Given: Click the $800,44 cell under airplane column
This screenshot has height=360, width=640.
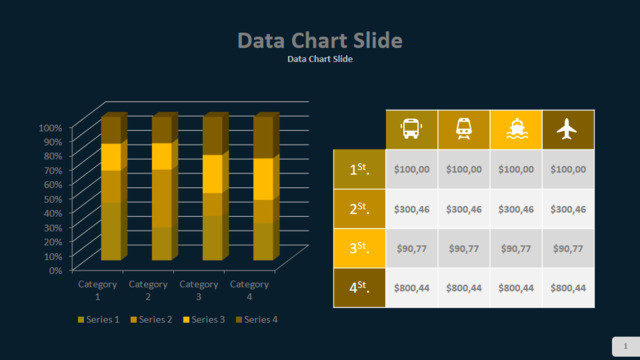Looking at the screenshot, I should point(568,288).
